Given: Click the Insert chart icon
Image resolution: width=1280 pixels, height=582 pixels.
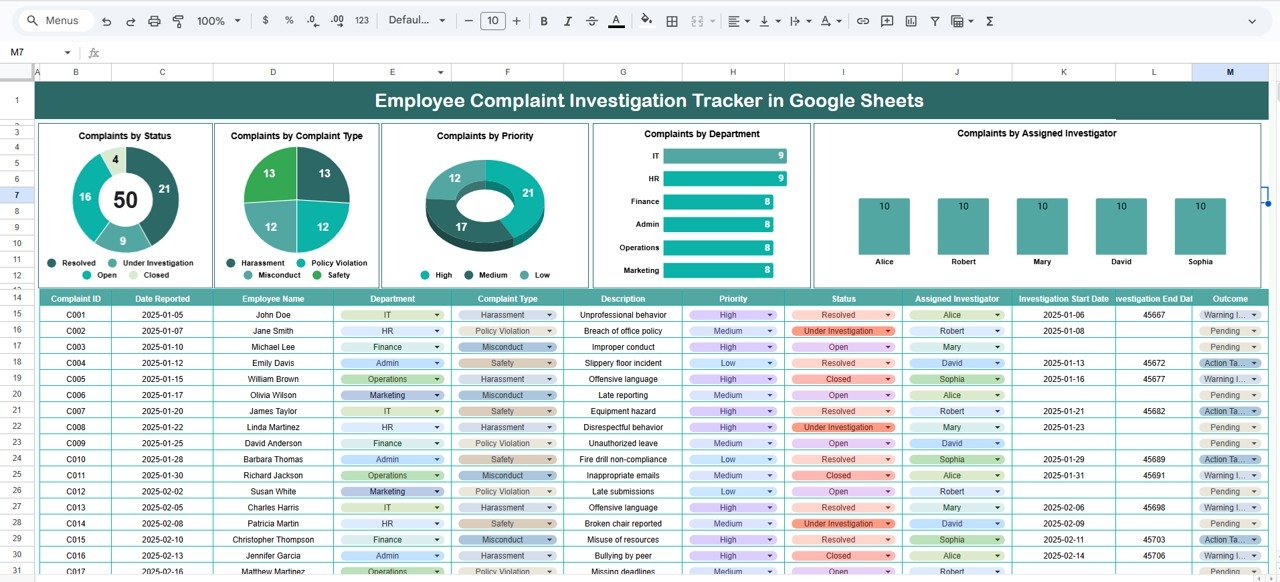Looking at the screenshot, I should point(910,20).
